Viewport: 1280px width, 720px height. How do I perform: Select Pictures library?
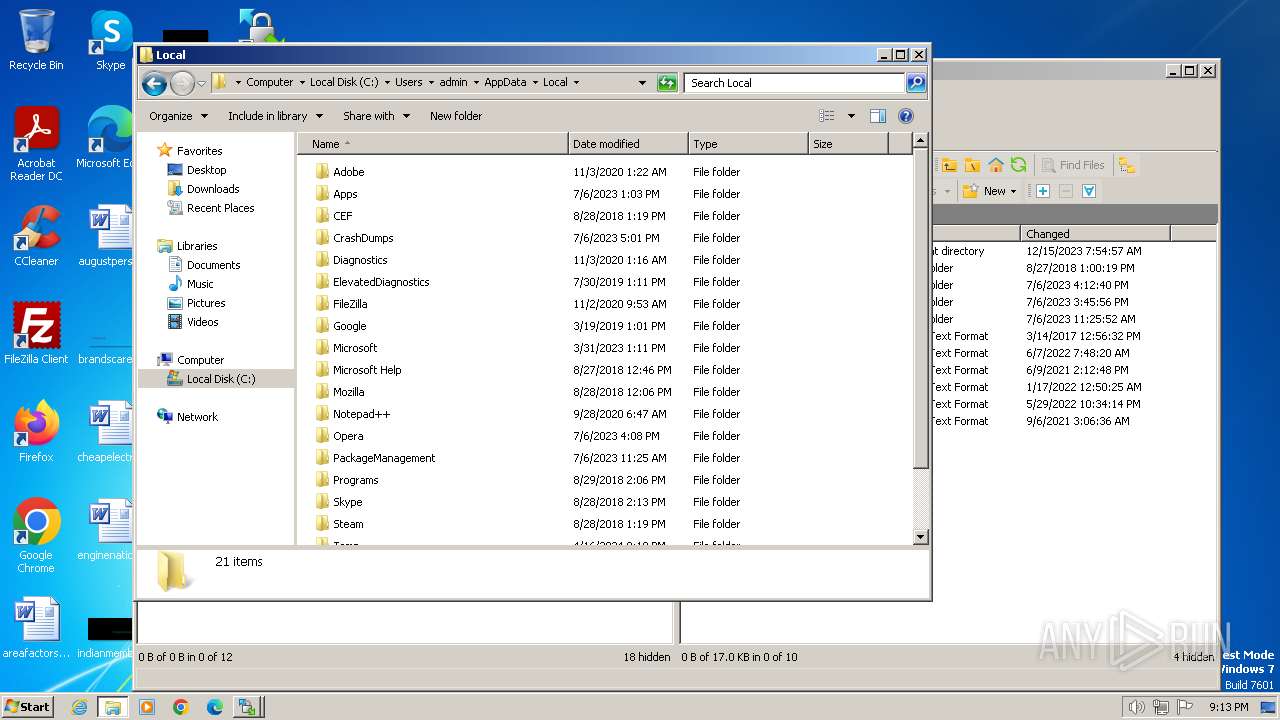point(206,303)
